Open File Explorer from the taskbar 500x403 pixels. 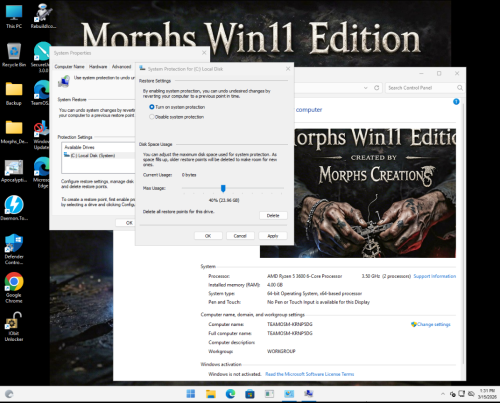coord(210,394)
